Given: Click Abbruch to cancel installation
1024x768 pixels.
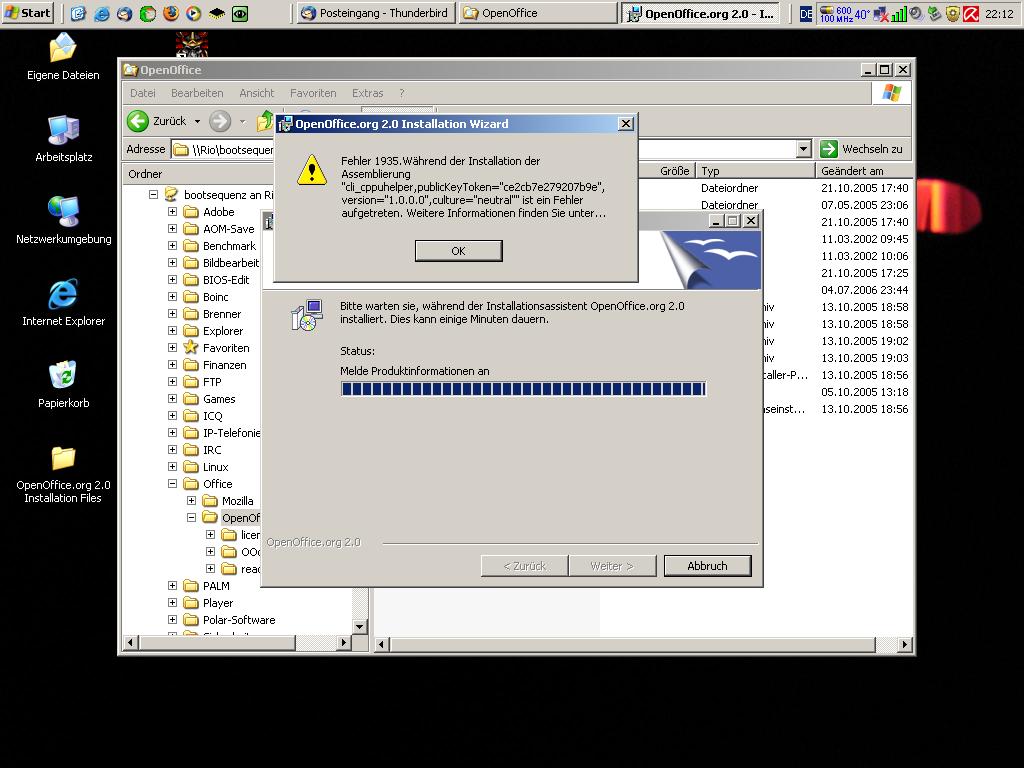Looking at the screenshot, I should [707, 566].
